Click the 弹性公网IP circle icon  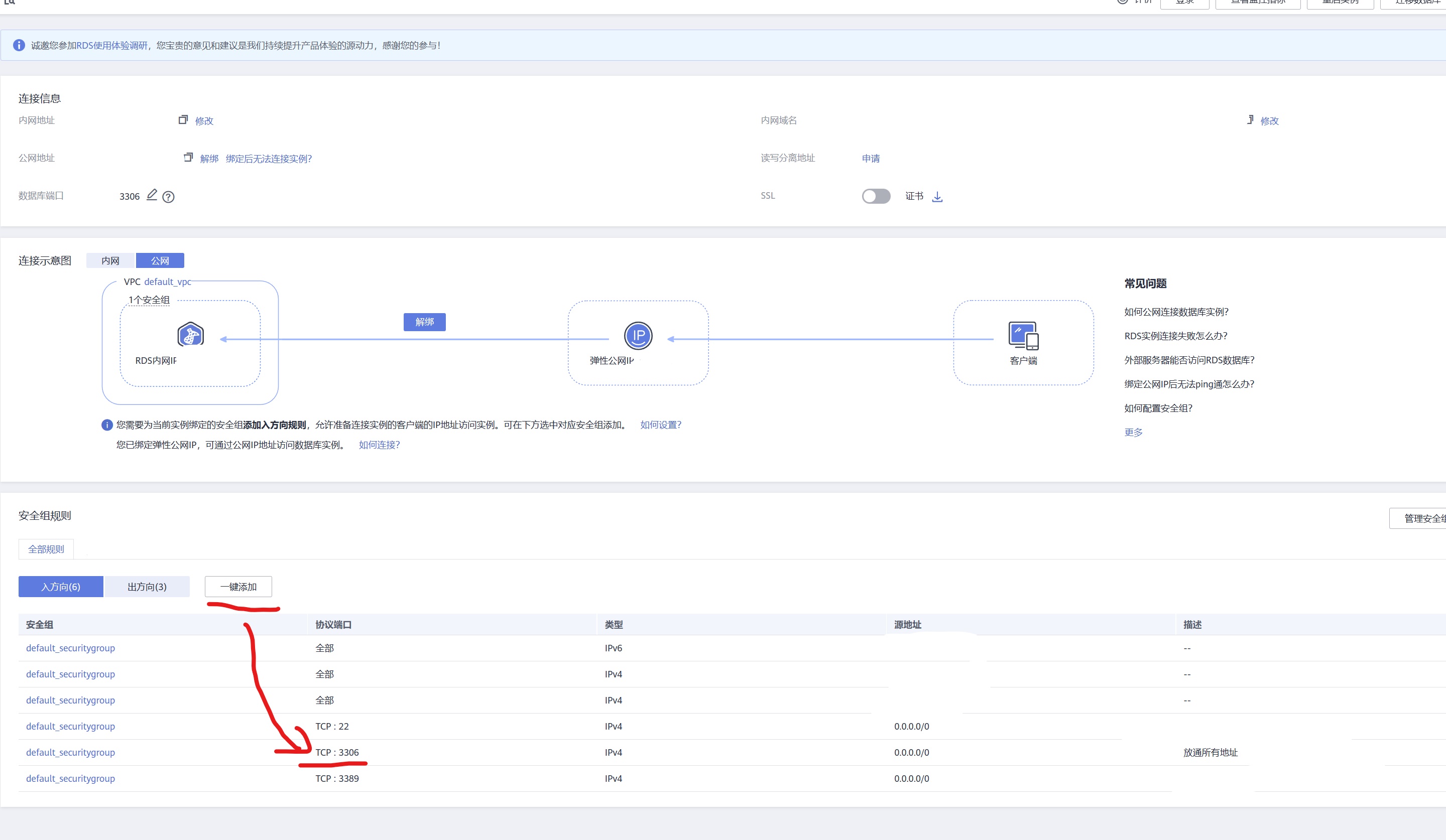click(638, 335)
